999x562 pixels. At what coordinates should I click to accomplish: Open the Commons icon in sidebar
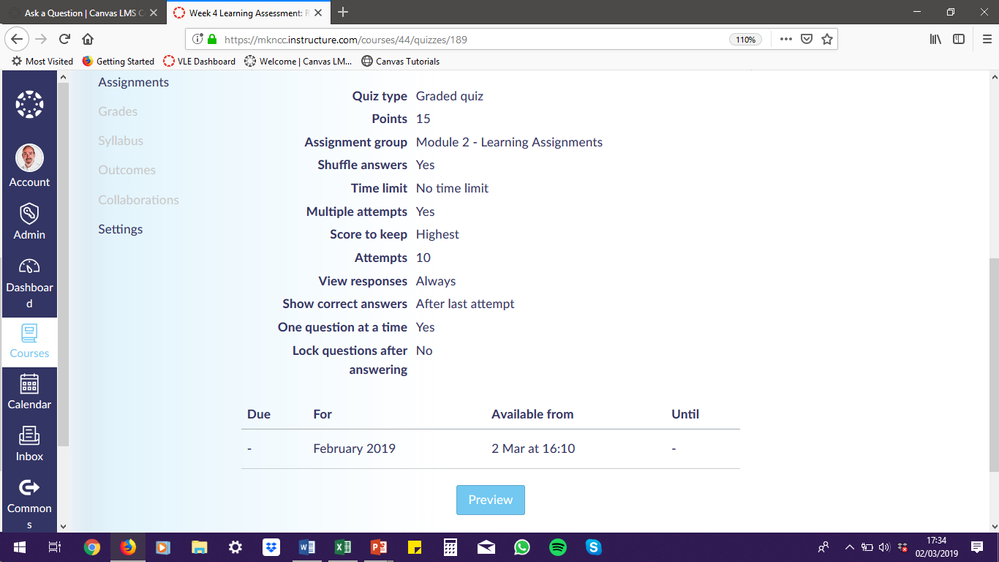29,488
